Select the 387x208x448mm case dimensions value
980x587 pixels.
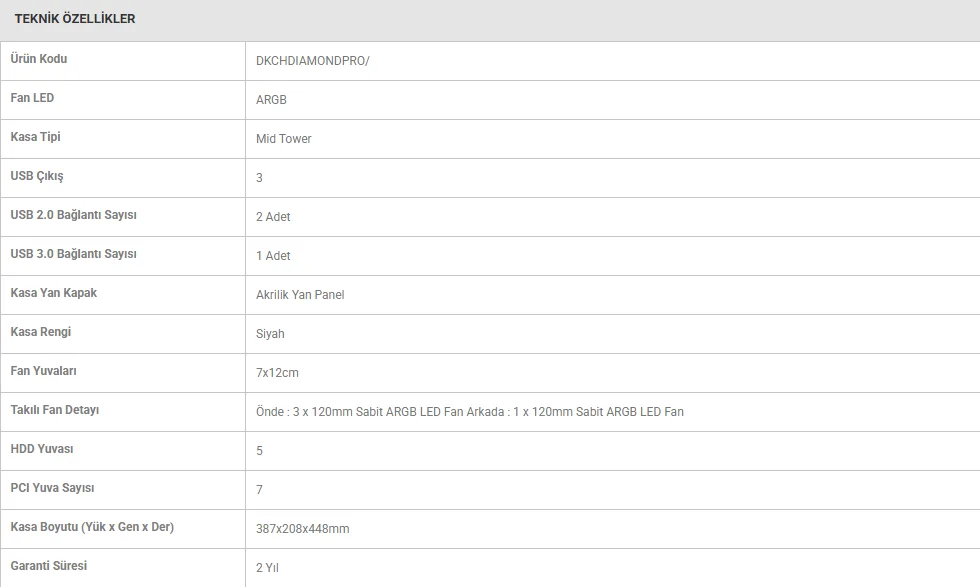(303, 529)
